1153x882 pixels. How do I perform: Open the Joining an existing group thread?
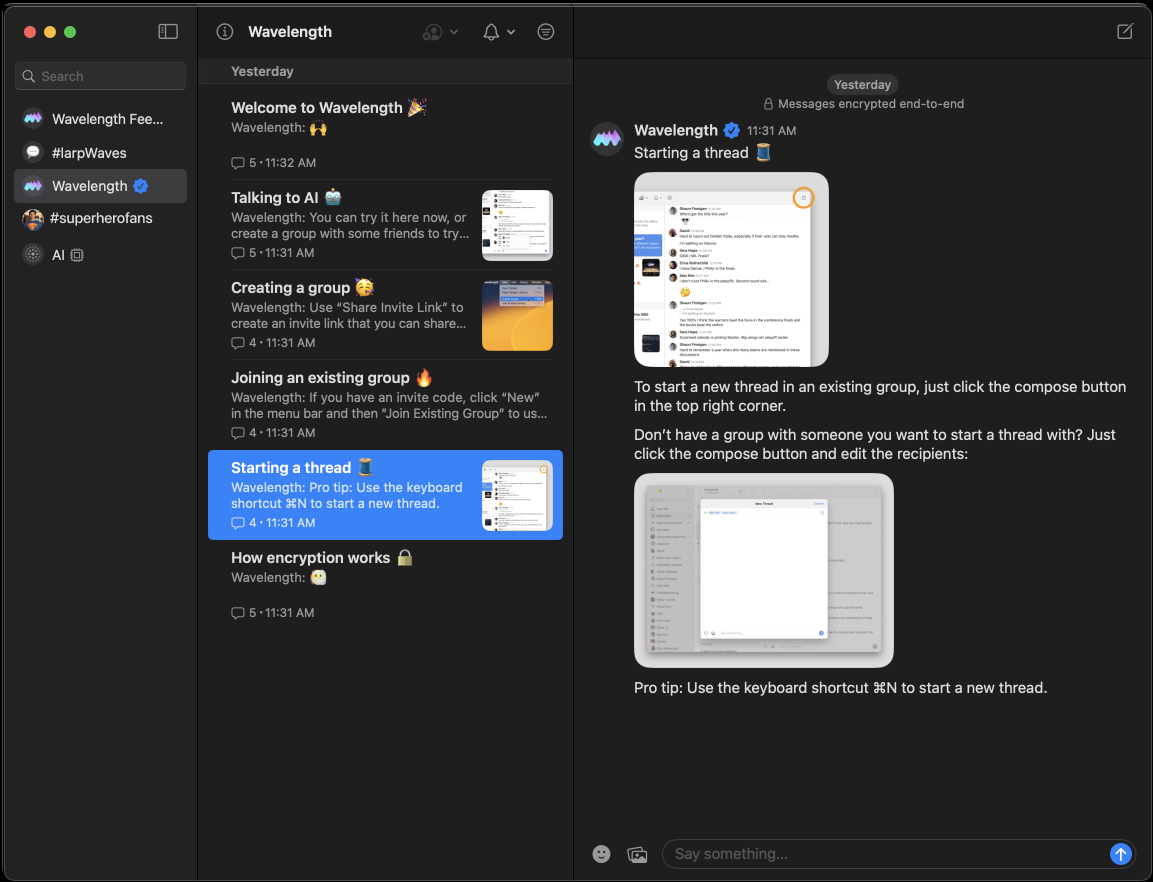tap(385, 405)
